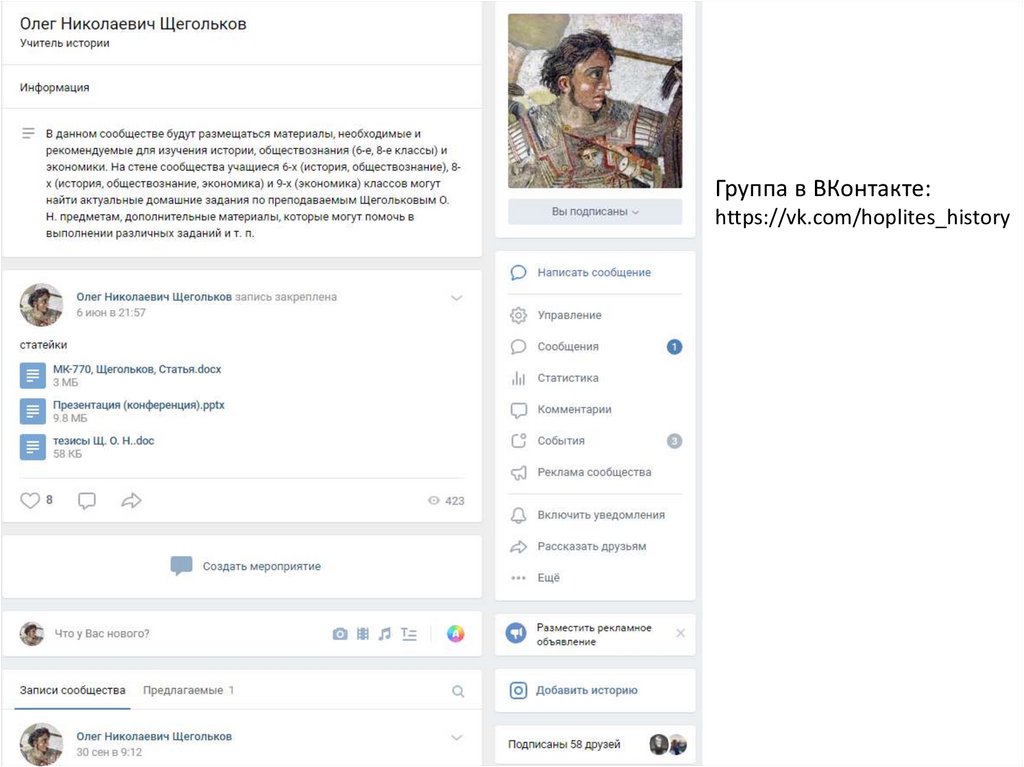Click the Что у Вас нового? input field

pos(189,634)
